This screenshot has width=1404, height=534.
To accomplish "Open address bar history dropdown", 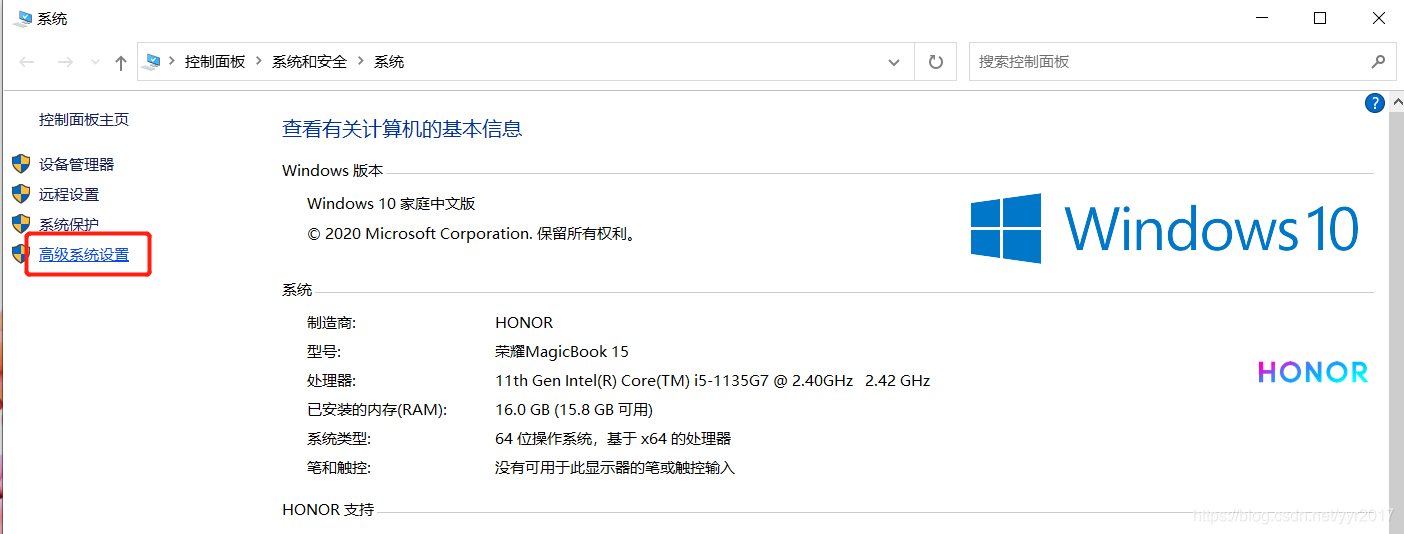I will coord(894,62).
